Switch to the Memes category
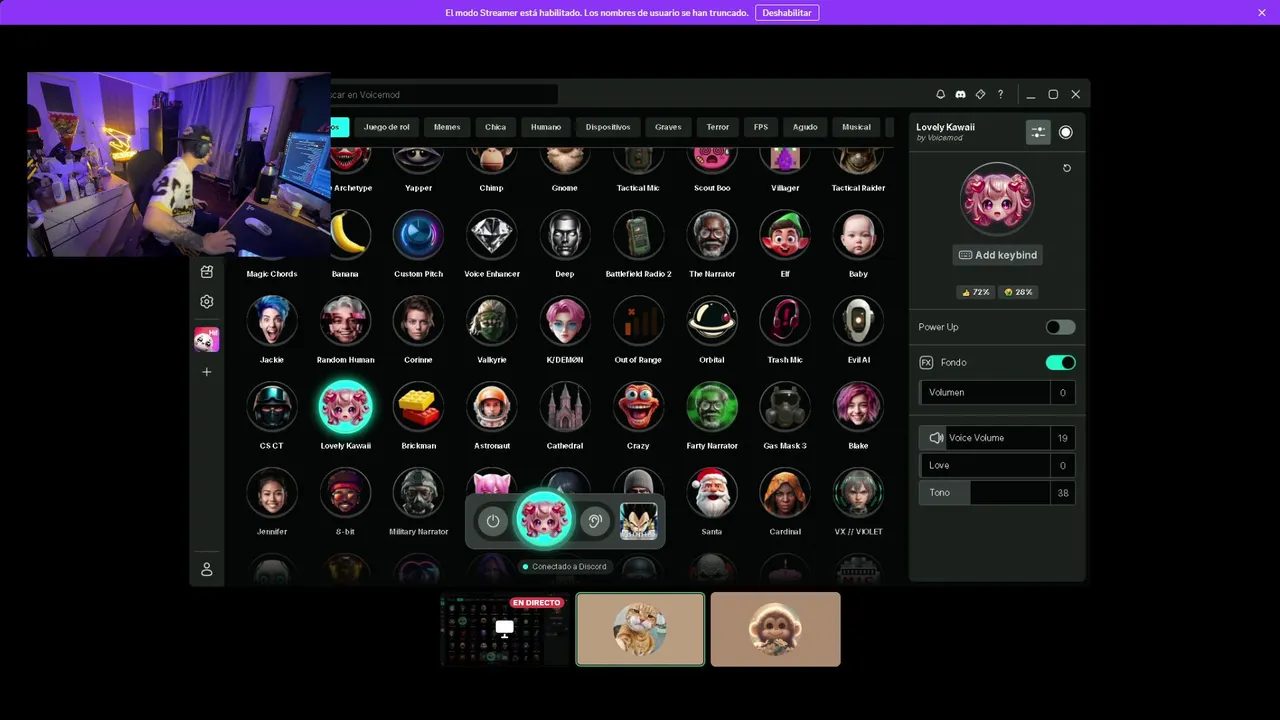Viewport: 1280px width, 720px height. (x=447, y=127)
